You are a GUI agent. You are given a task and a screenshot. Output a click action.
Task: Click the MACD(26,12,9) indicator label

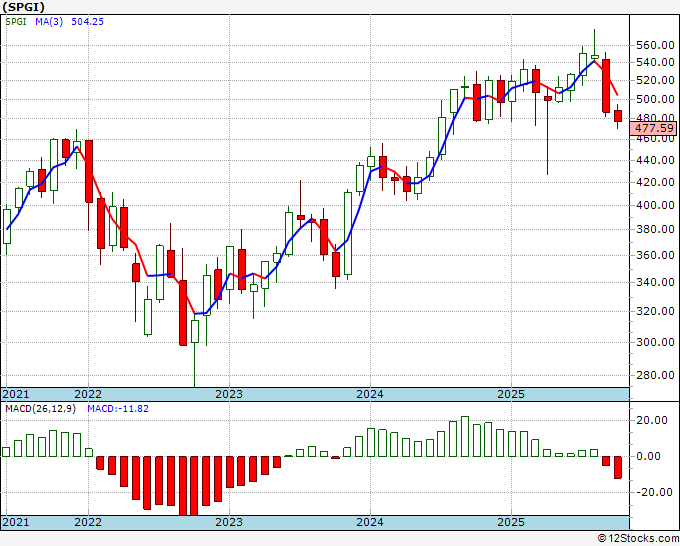41,409
